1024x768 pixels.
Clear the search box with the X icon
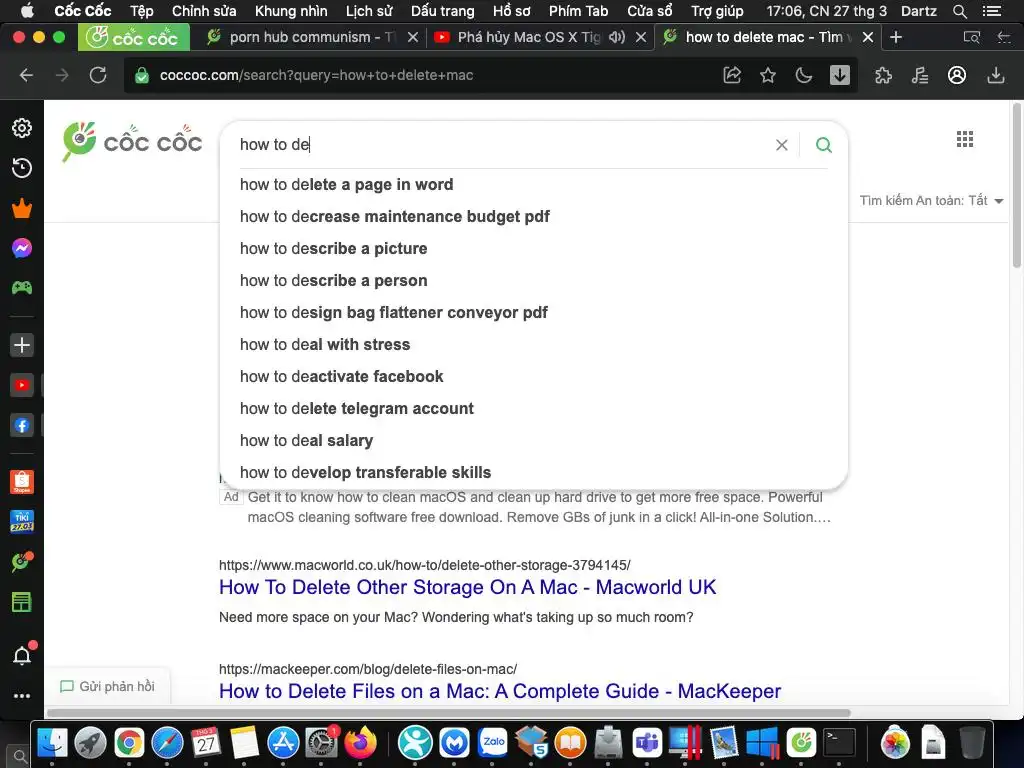pos(782,145)
